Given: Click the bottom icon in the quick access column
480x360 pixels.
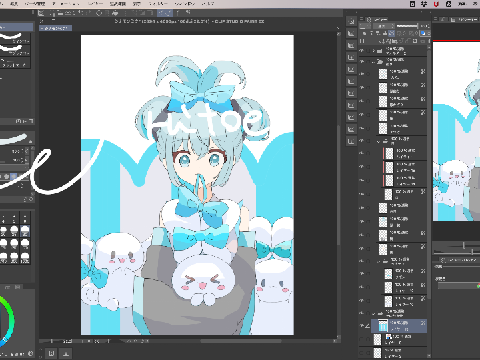Looking at the screenshot, I should point(351,141).
